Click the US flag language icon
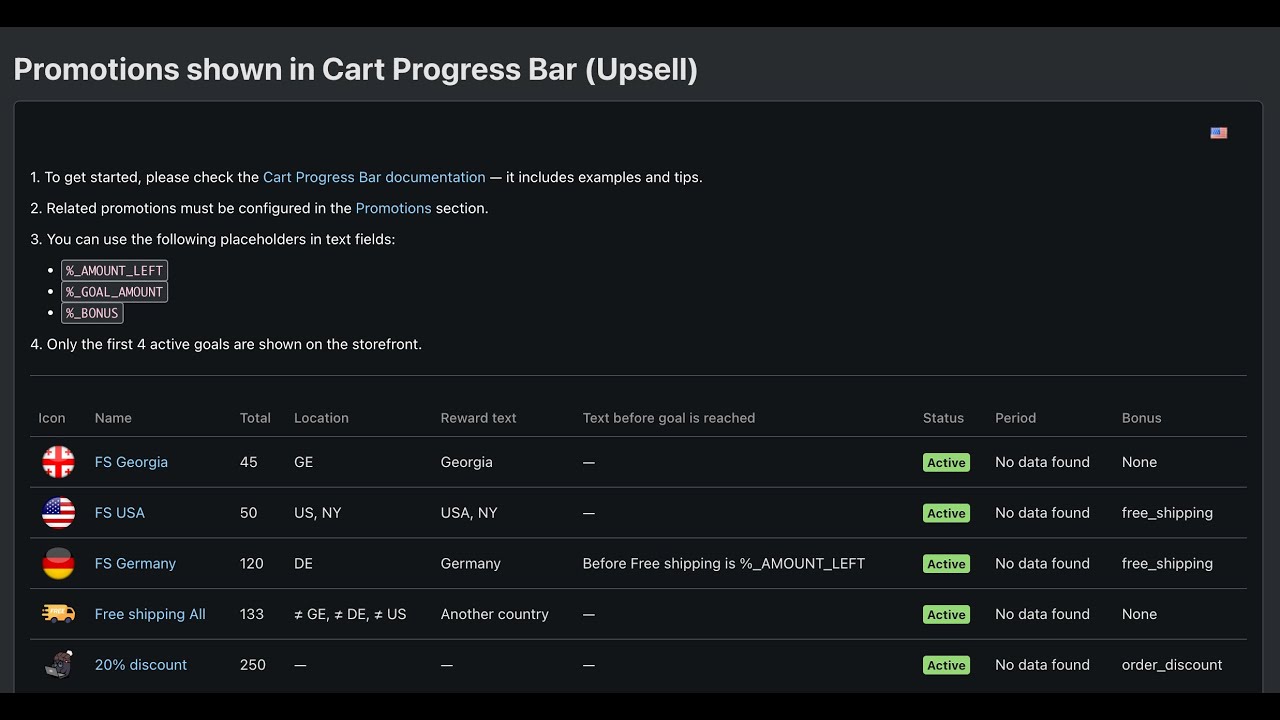The image size is (1280, 720). point(1218,133)
